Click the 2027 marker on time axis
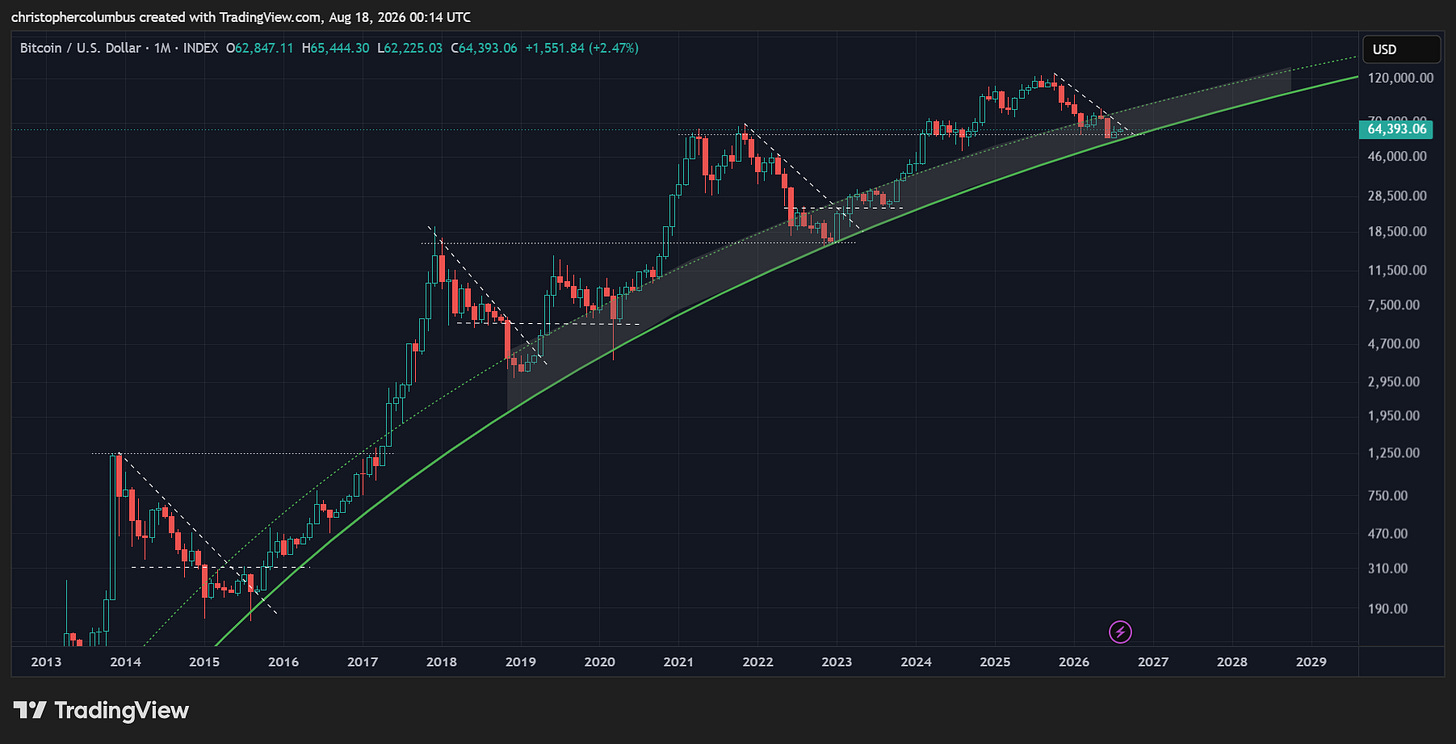The image size is (1456, 744). tap(1153, 662)
